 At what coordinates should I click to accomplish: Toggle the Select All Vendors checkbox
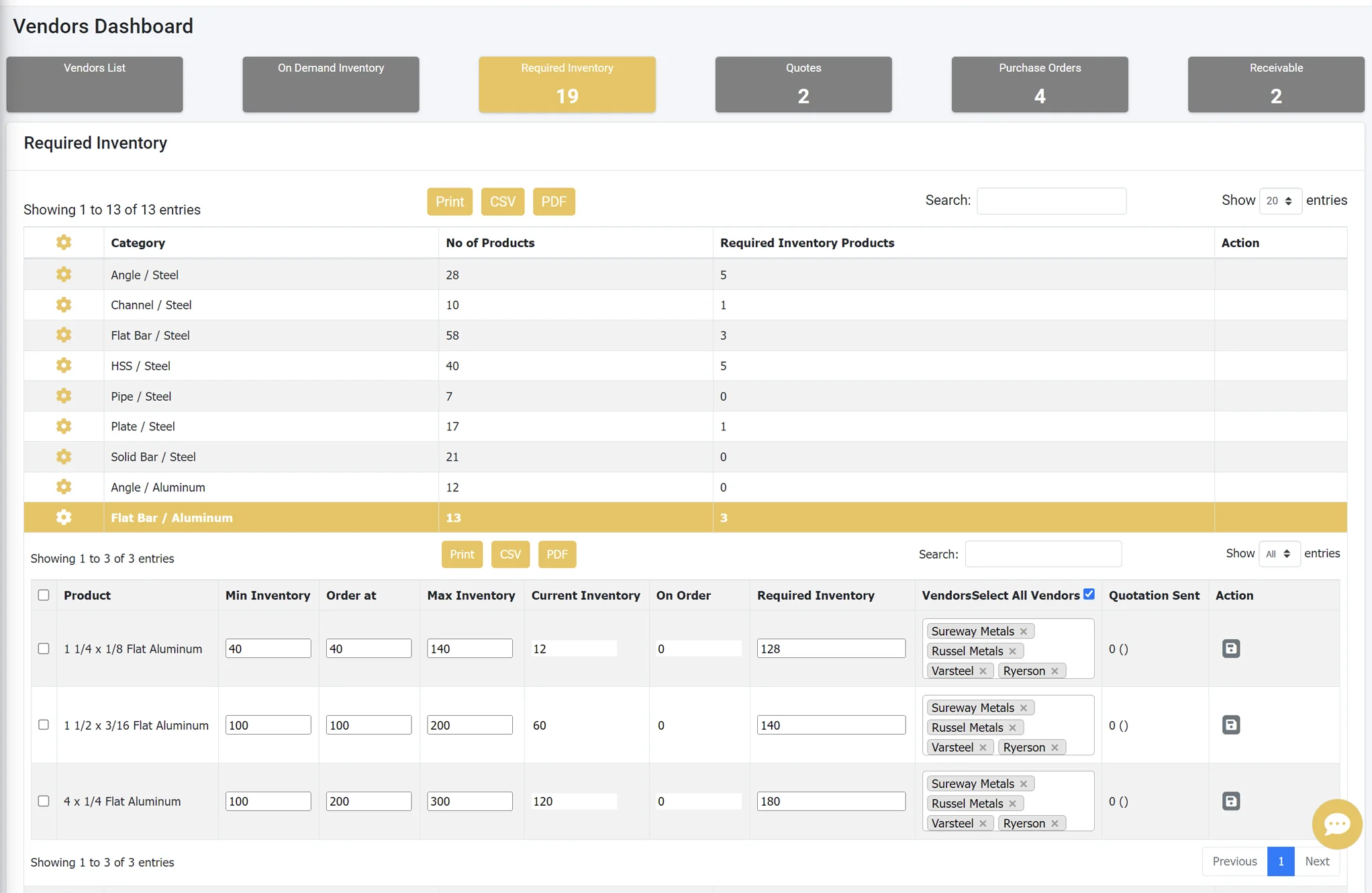[x=1089, y=594]
